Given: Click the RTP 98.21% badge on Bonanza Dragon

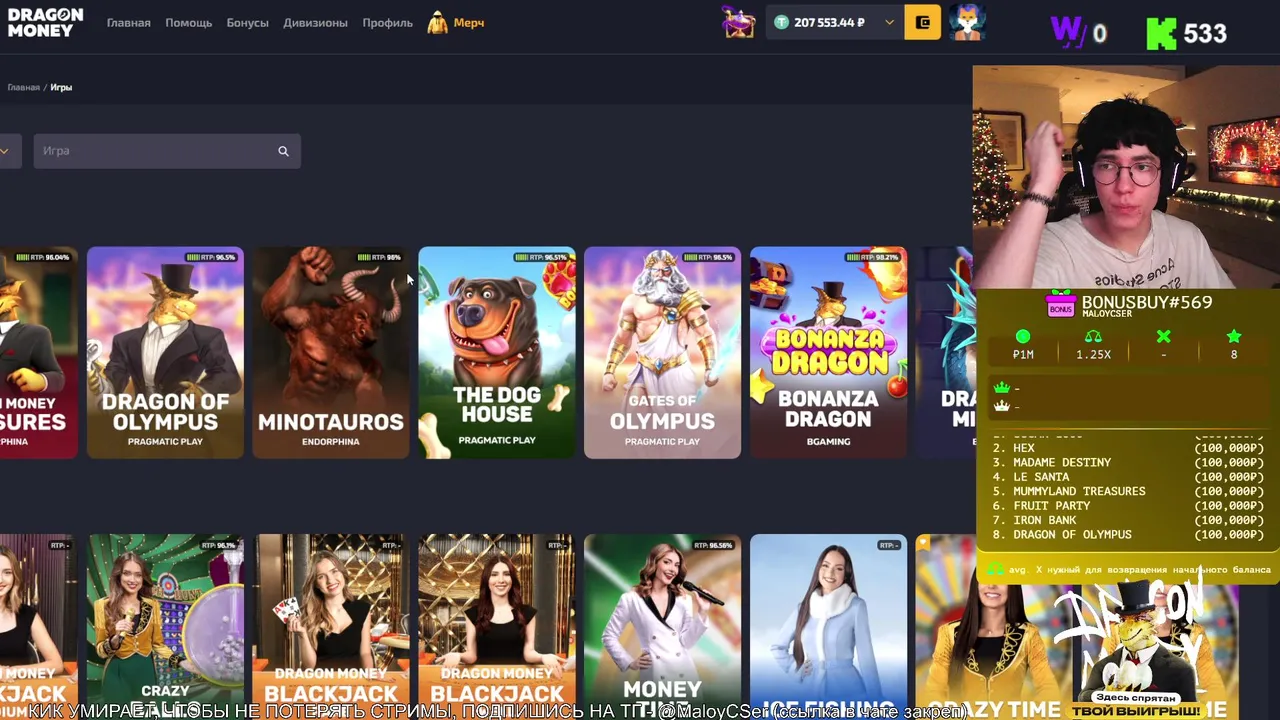Looking at the screenshot, I should point(872,257).
